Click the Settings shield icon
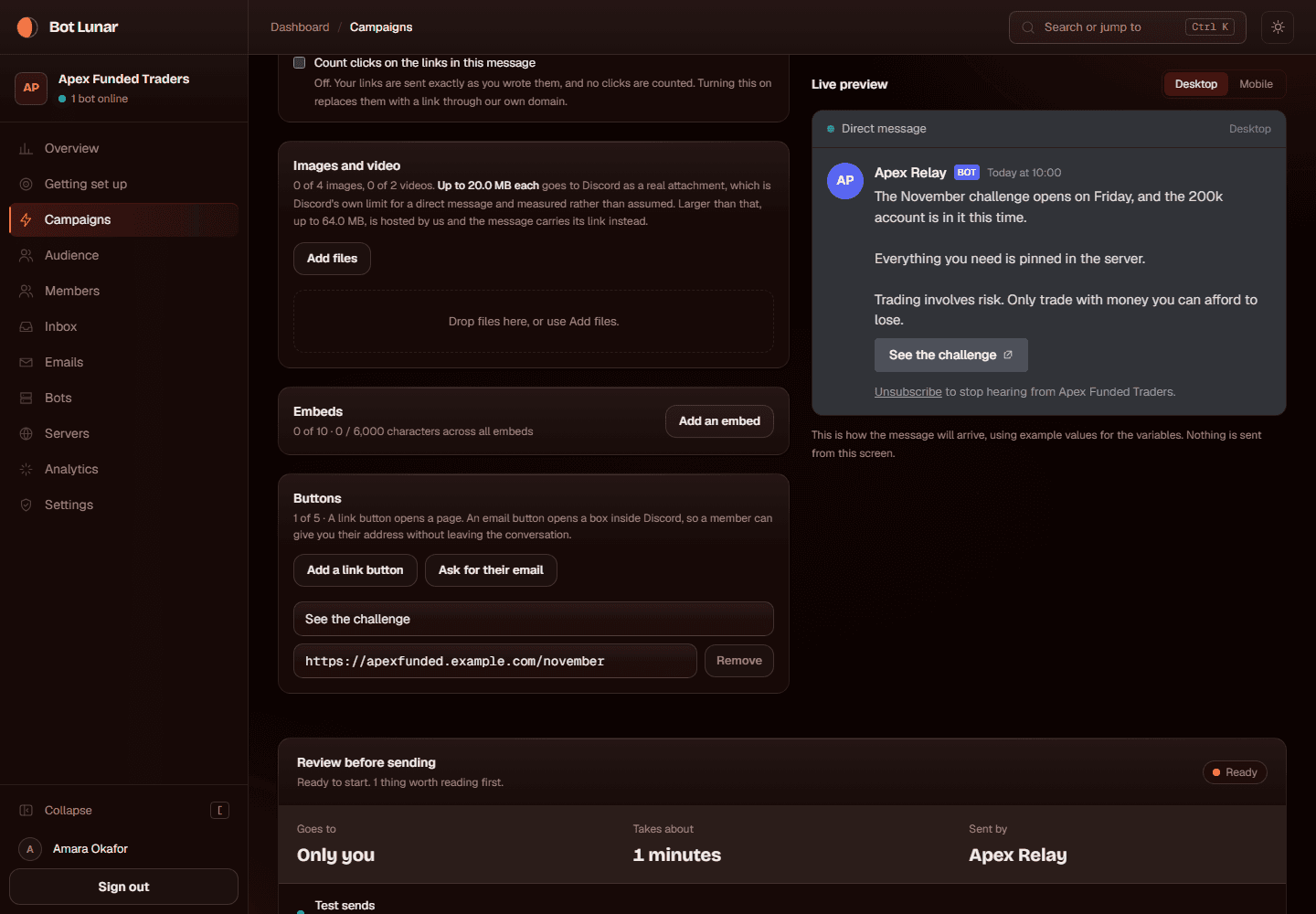The width and height of the screenshot is (1316, 914). [x=27, y=505]
